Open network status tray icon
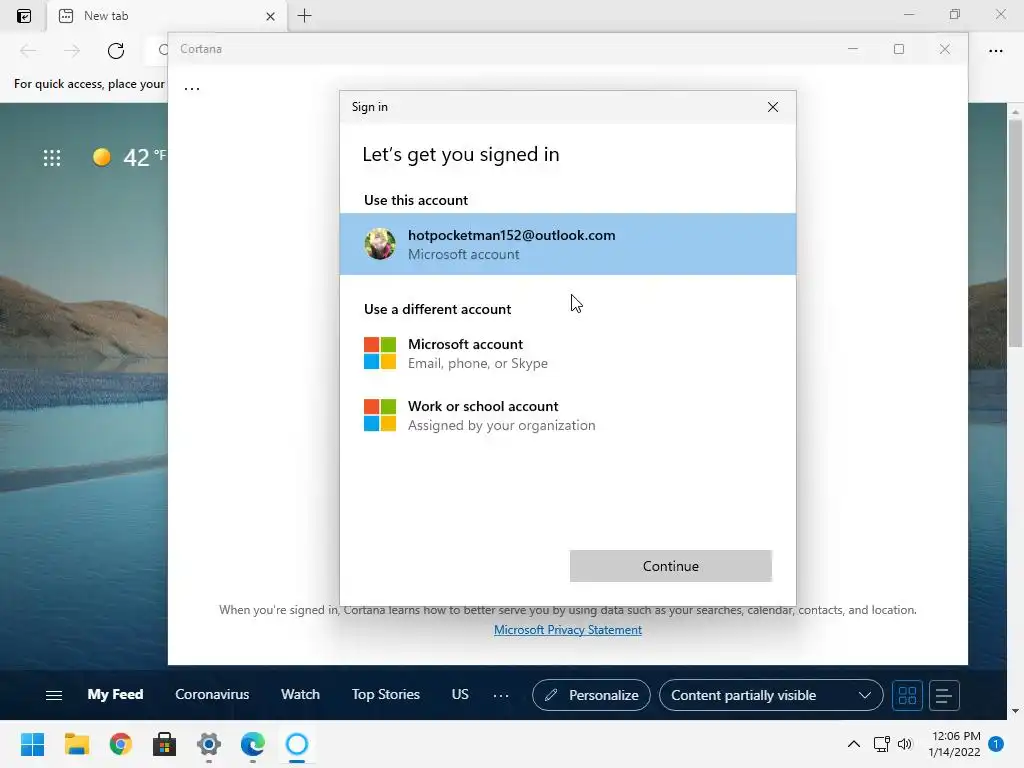 coord(882,744)
